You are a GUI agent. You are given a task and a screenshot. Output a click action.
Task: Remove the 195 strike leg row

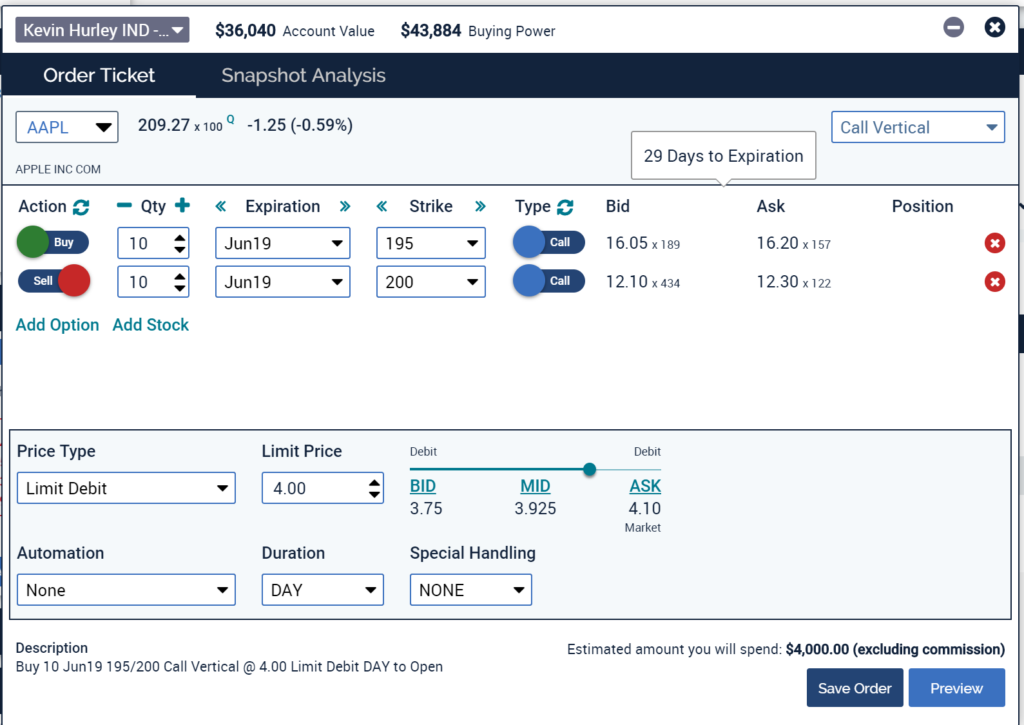(994, 243)
